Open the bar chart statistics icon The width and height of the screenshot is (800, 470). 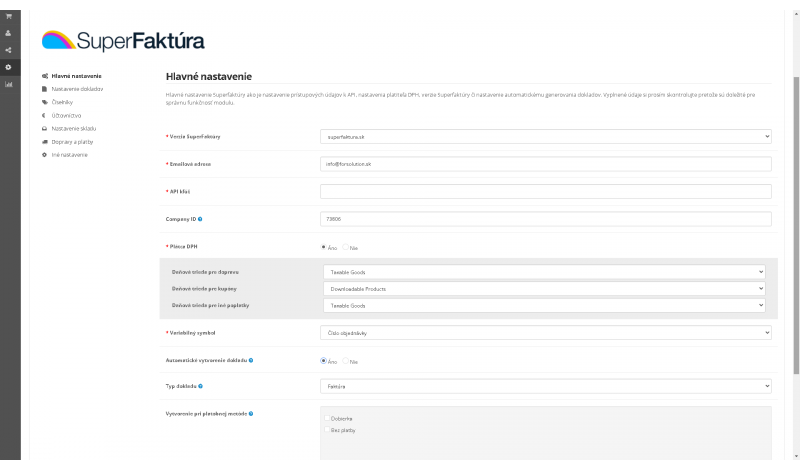click(x=8, y=84)
